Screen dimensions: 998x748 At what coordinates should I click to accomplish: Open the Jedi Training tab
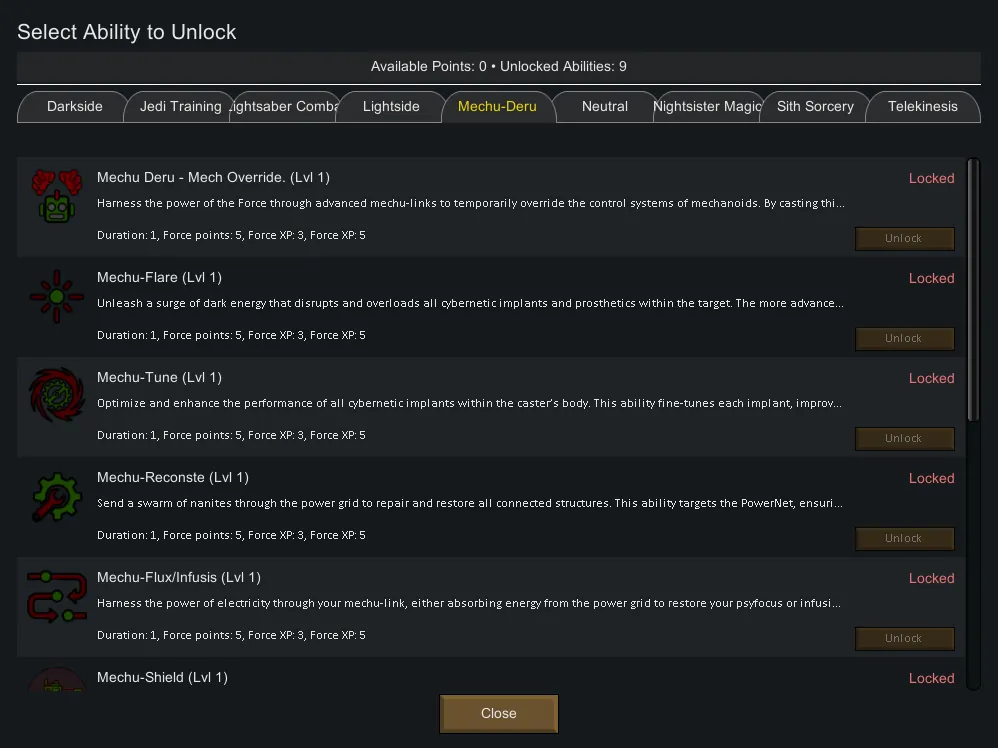click(180, 107)
